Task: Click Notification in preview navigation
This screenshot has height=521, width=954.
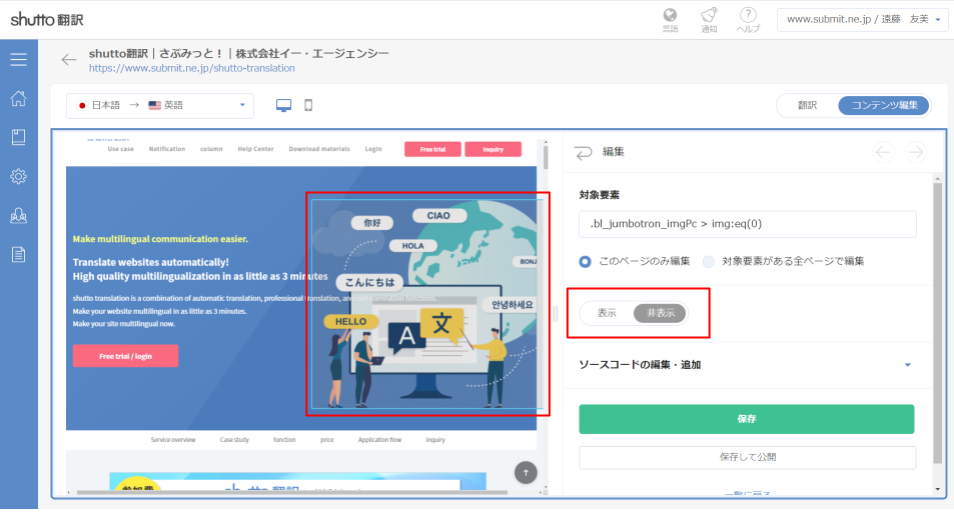Action: click(167, 149)
